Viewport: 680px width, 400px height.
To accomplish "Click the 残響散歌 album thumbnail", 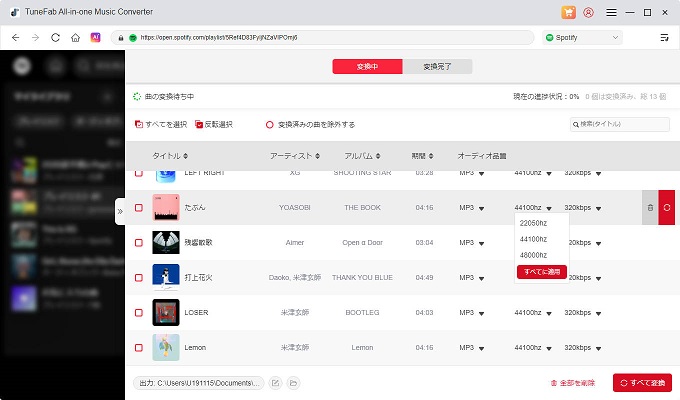I will (166, 243).
